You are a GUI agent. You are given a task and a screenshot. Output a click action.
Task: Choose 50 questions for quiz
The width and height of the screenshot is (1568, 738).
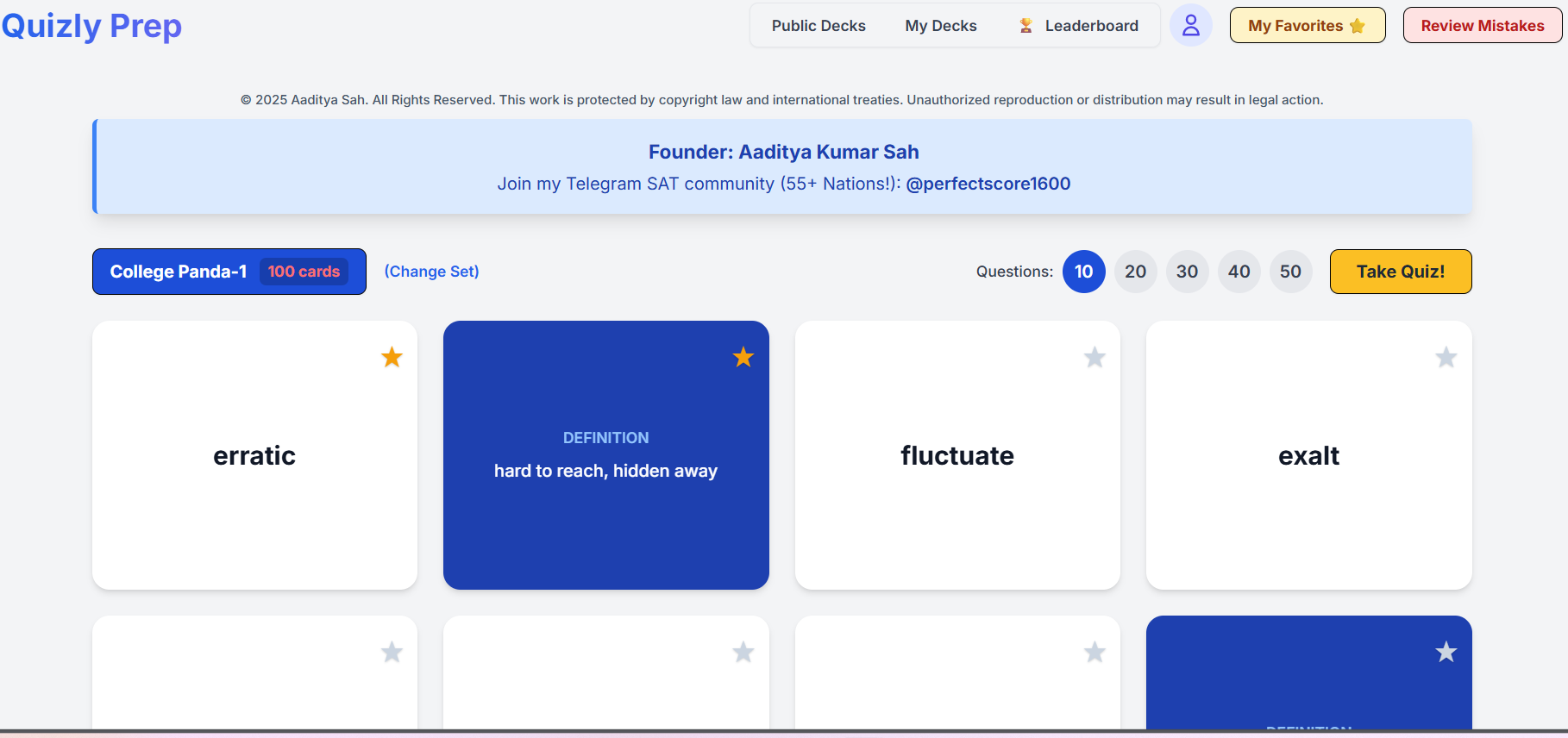(1290, 272)
